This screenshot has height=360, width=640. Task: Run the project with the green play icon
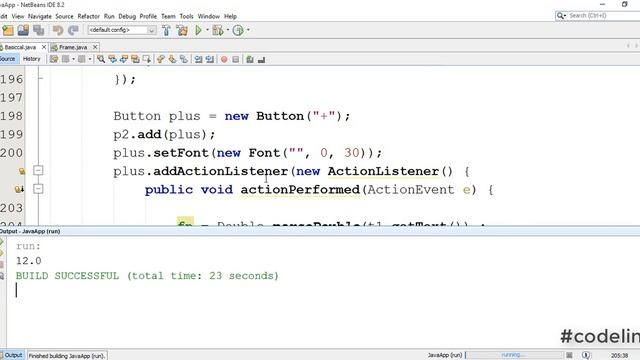click(198, 30)
